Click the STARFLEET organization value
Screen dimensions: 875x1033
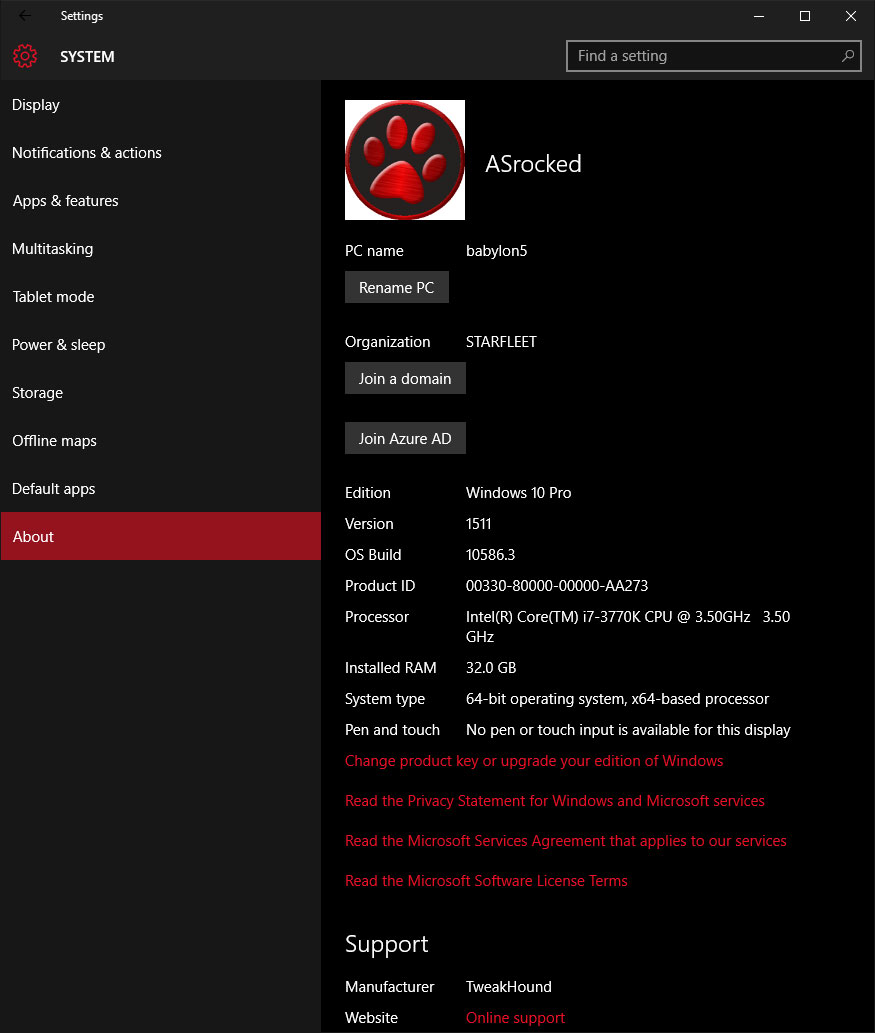[x=501, y=342]
